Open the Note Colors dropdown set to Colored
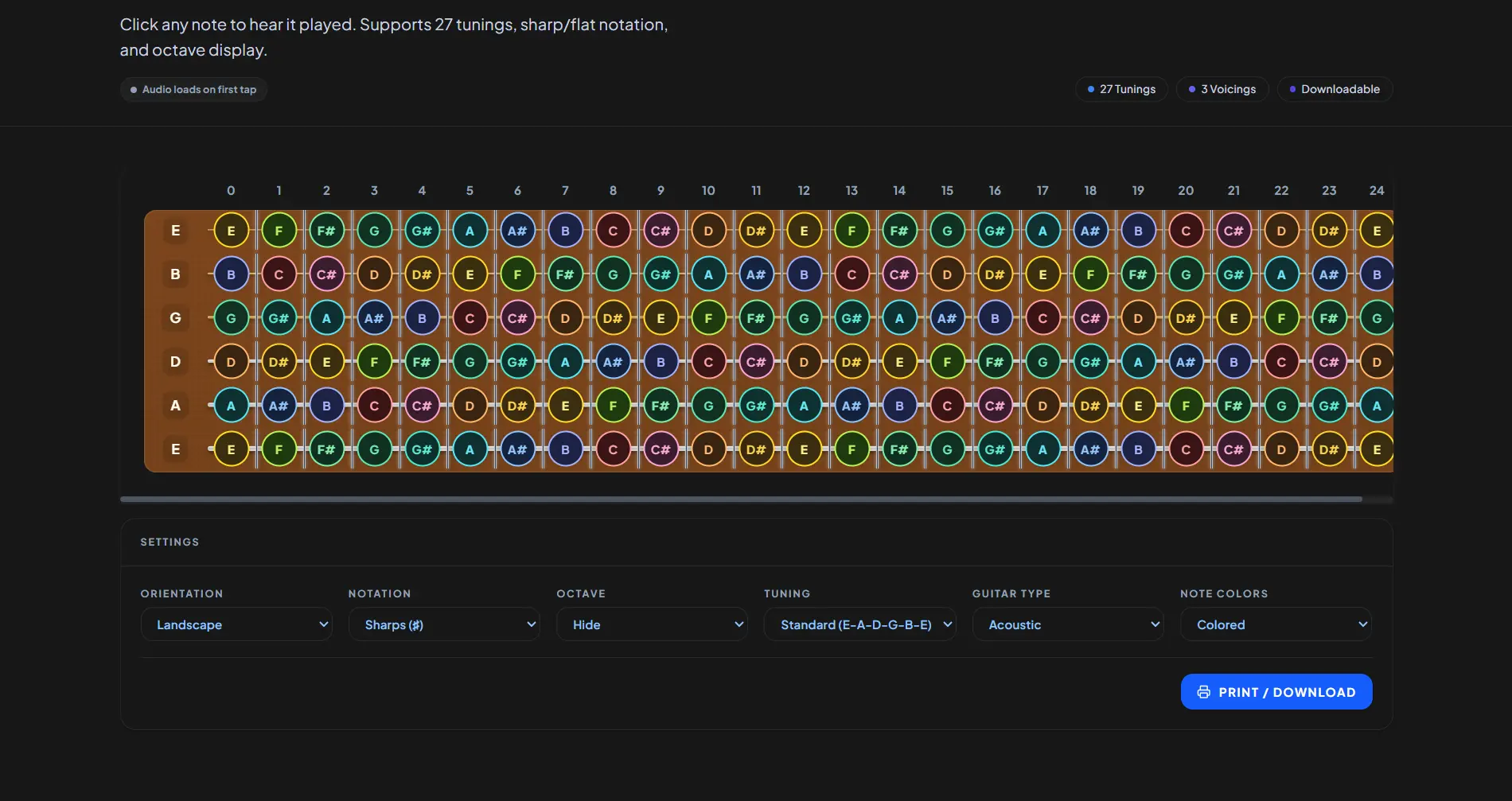The width and height of the screenshot is (1512, 801). pyautogui.click(x=1276, y=624)
